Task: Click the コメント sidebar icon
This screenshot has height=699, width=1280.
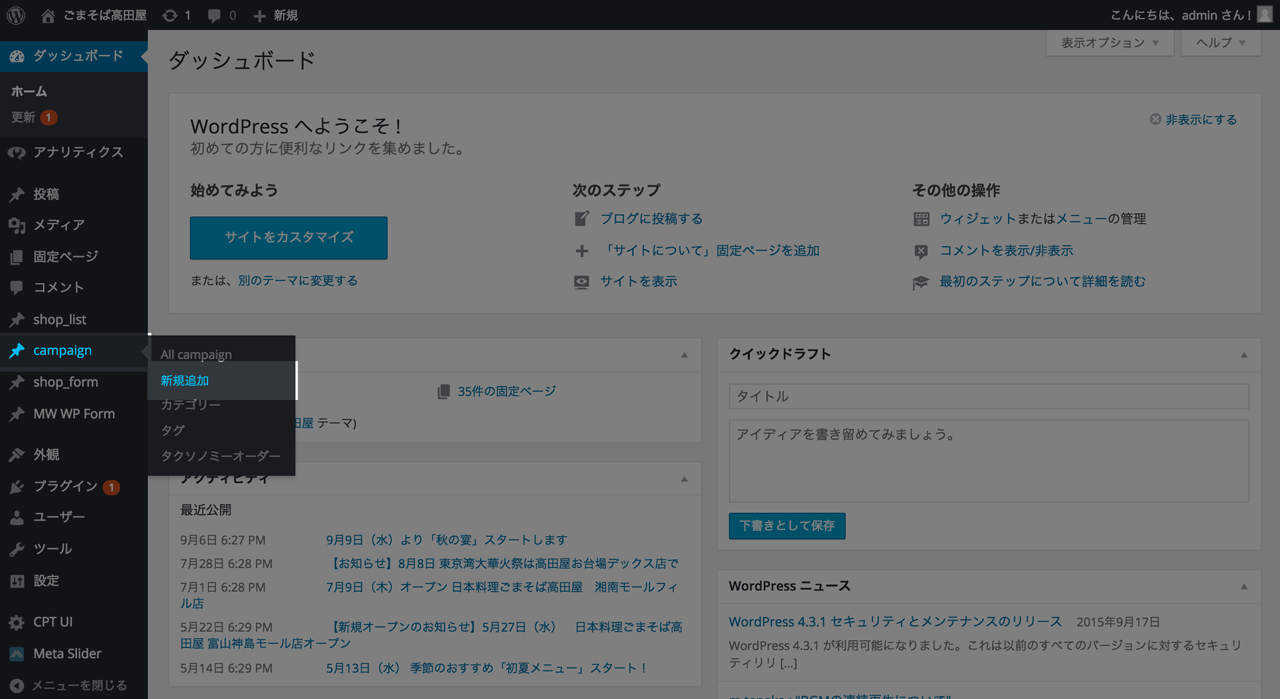Action: (16, 288)
